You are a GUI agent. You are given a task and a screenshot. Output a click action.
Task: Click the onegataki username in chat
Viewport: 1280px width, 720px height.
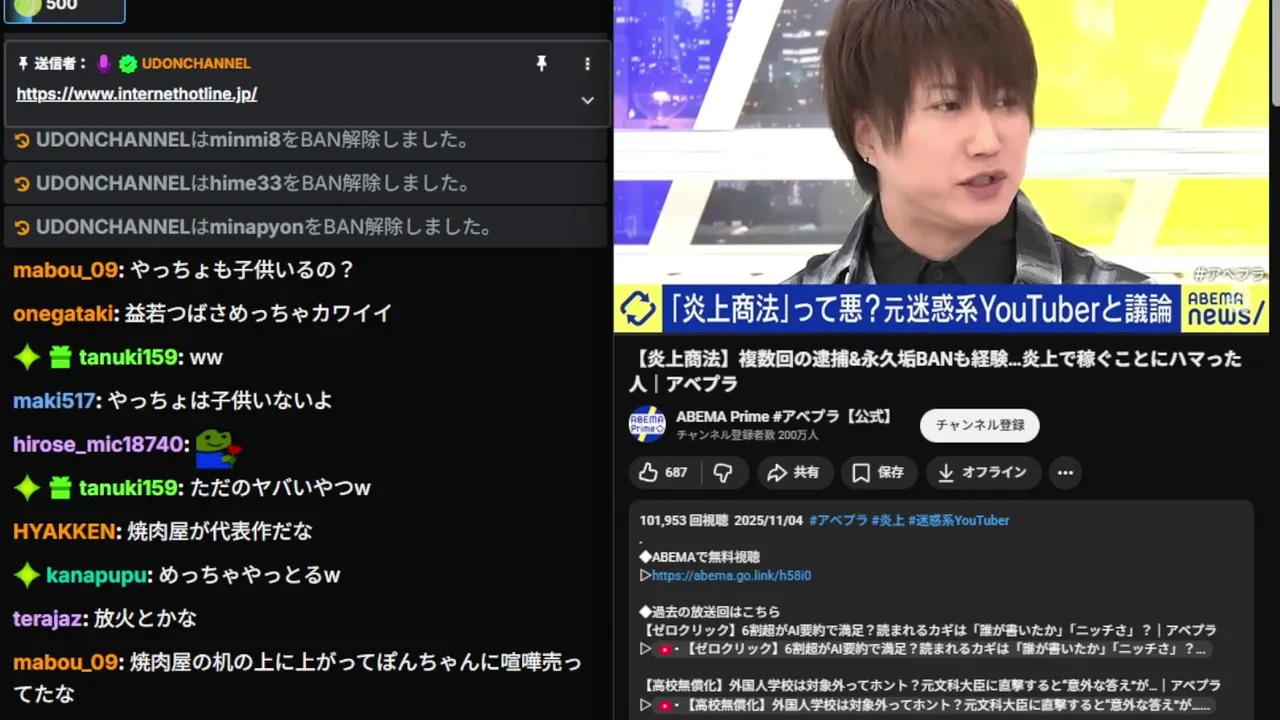(63, 314)
